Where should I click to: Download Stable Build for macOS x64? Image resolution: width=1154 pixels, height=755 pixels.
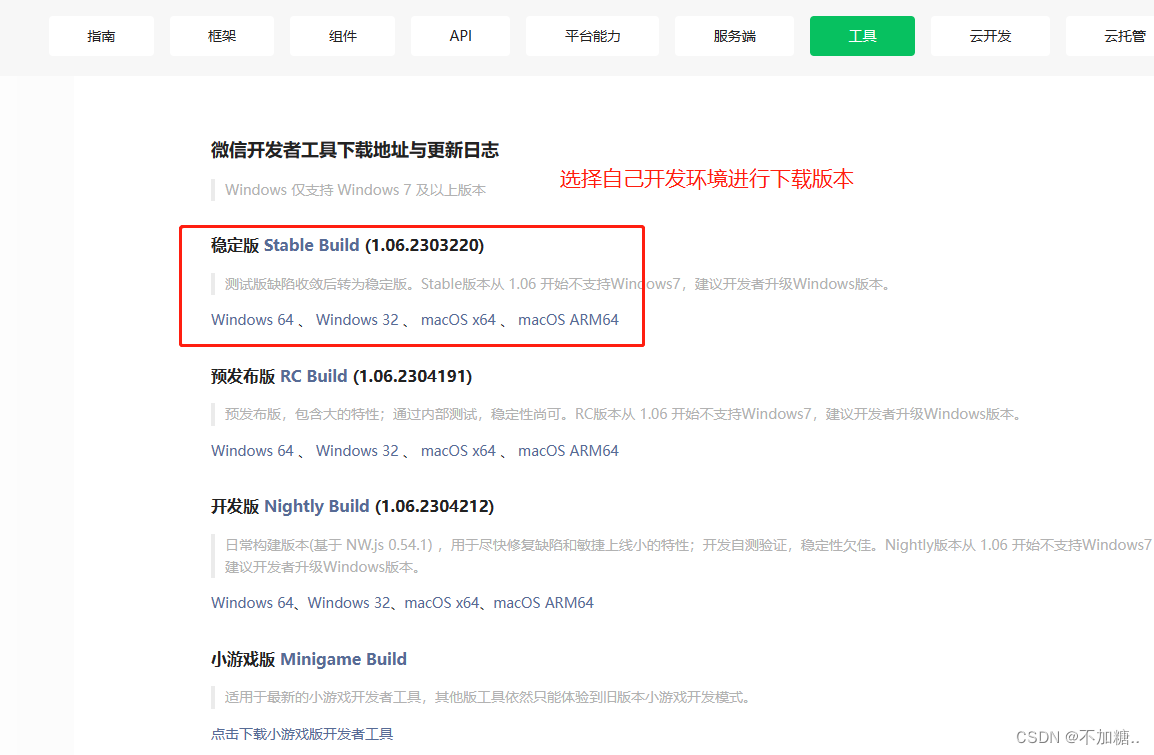point(458,320)
